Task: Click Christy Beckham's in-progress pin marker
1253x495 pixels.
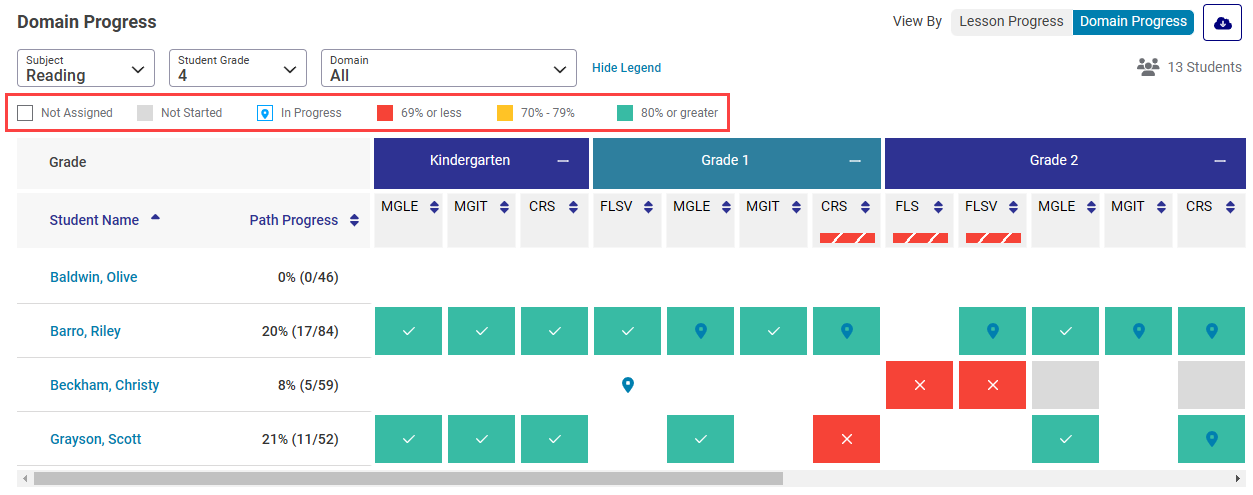Action: [x=627, y=385]
